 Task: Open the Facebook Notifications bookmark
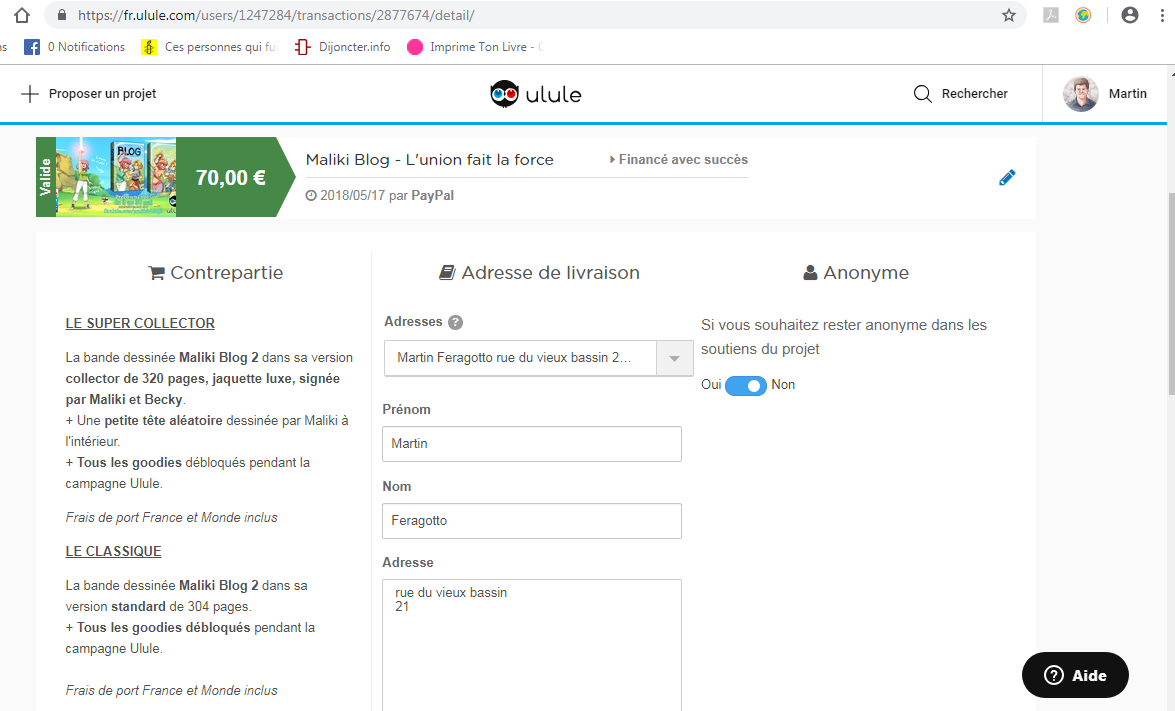click(75, 47)
